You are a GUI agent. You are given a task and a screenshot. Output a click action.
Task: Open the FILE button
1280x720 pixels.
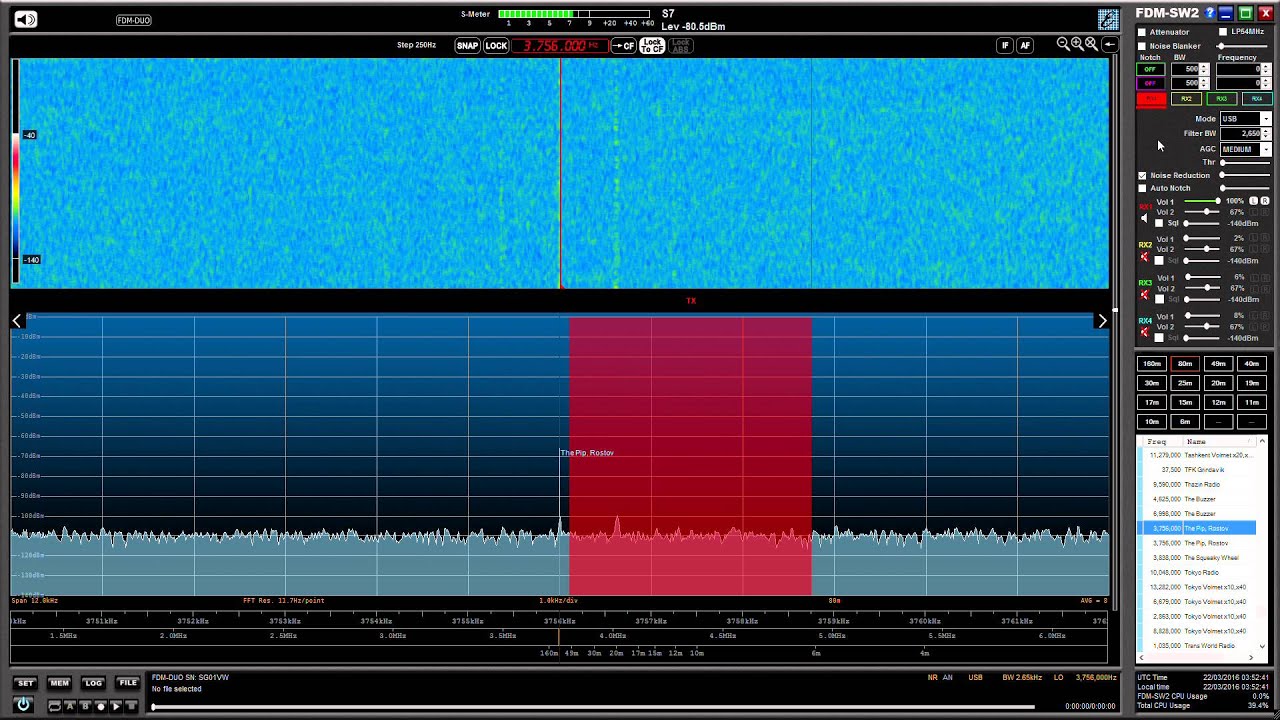point(128,683)
